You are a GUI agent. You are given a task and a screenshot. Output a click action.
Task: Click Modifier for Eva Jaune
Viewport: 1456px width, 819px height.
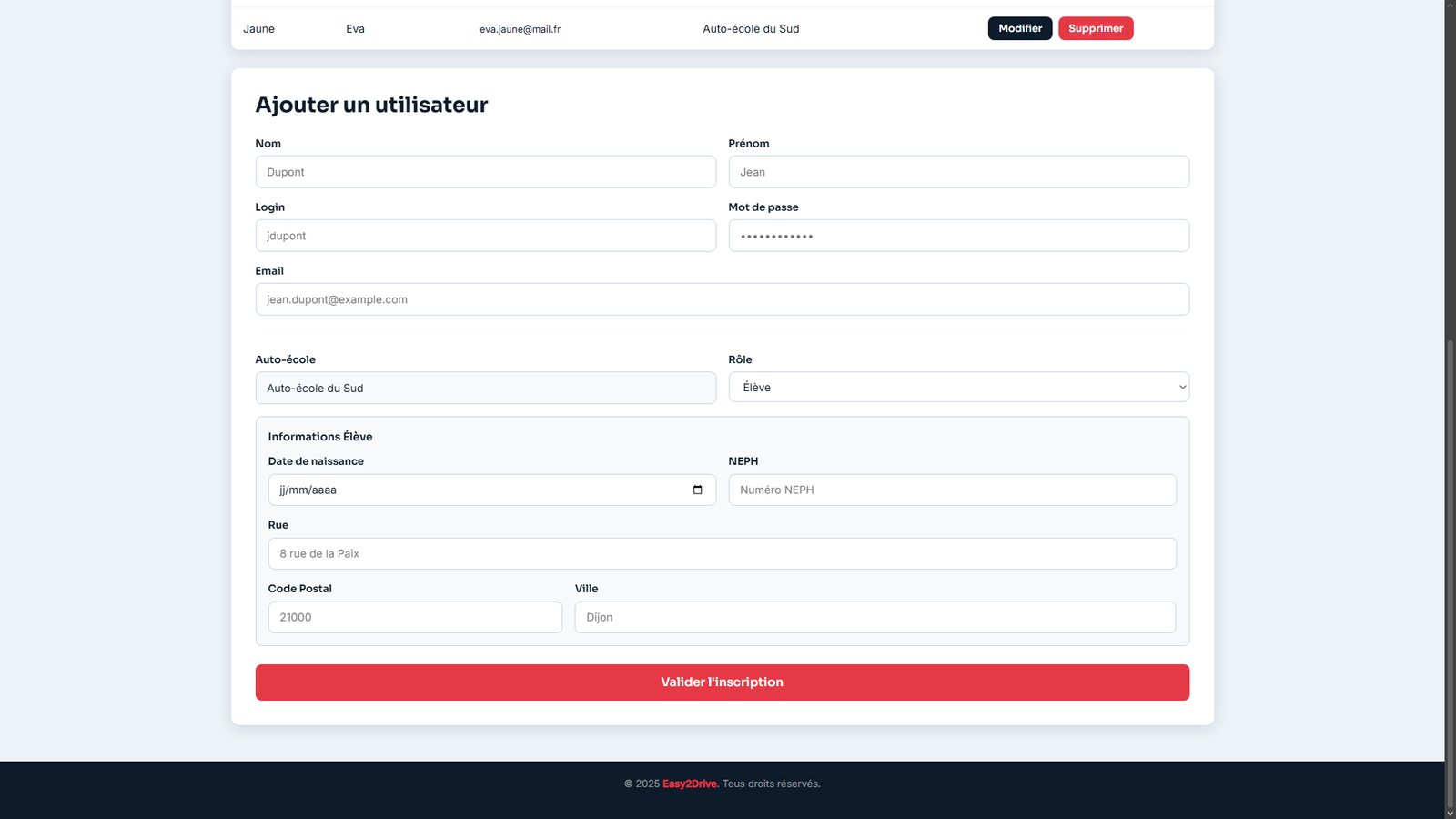coord(1020,28)
